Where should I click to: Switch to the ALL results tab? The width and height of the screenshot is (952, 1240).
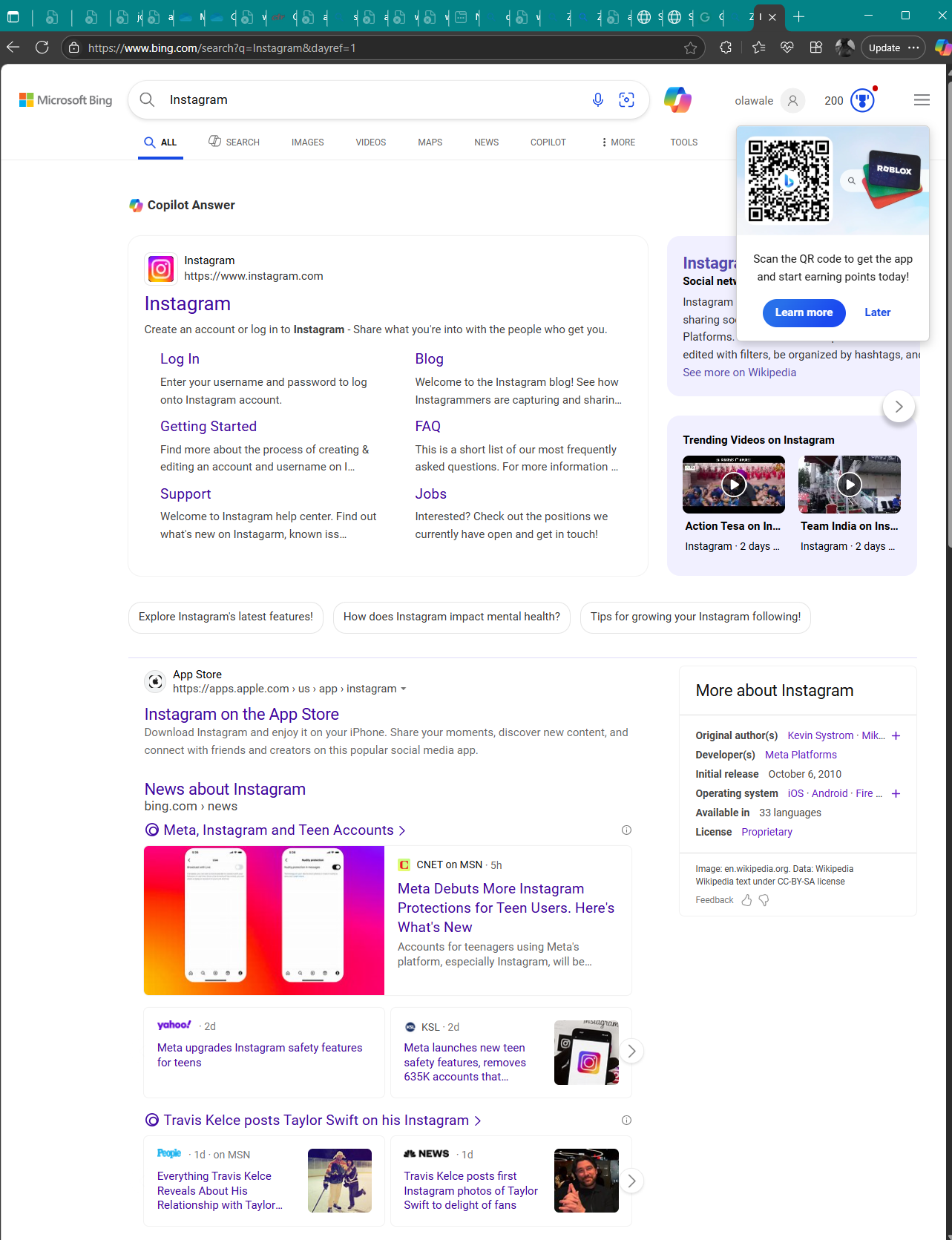coord(160,142)
